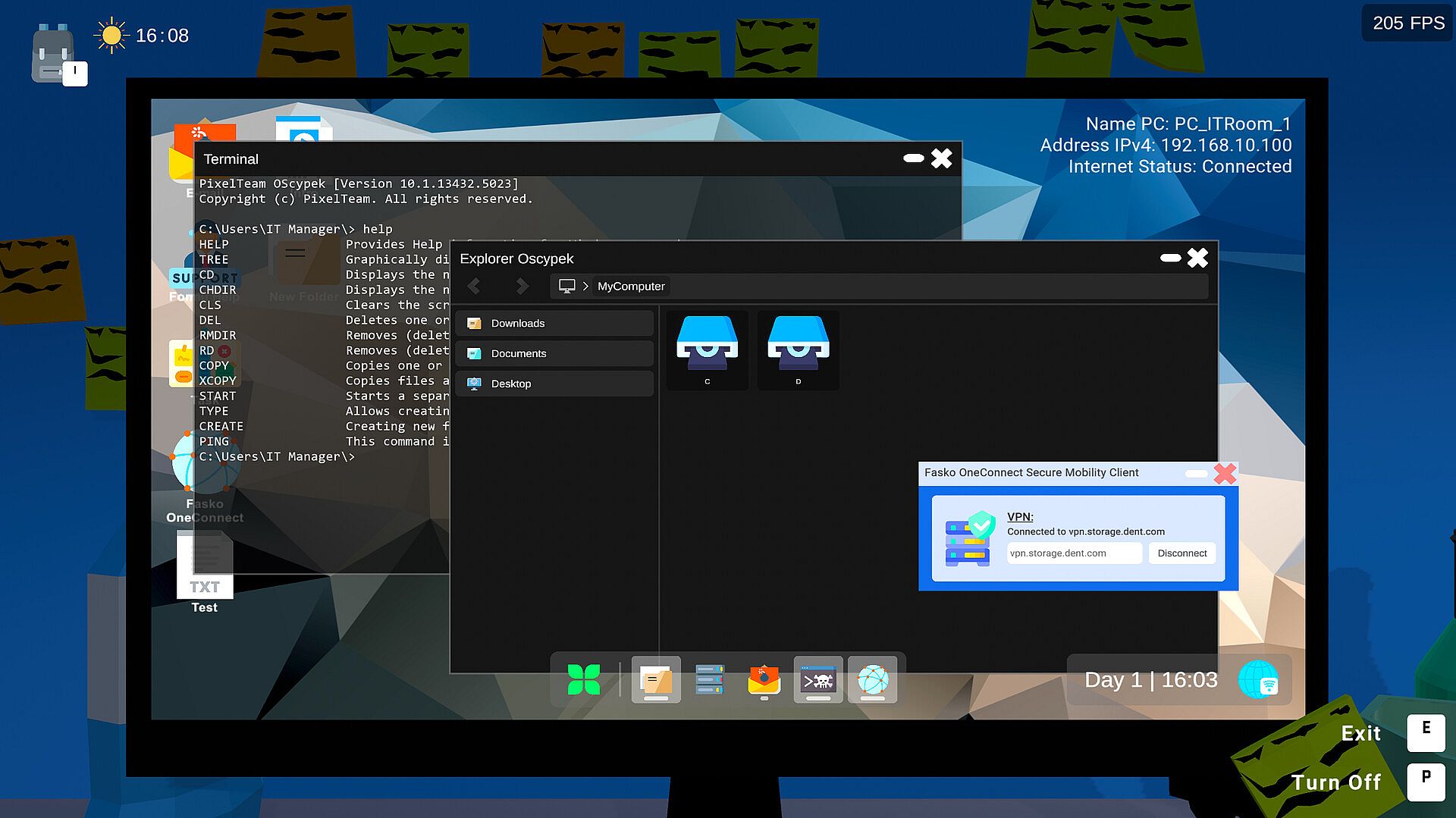Viewport: 1456px width, 818px height.
Task: Open the server rack taskbar icon
Action: pos(710,679)
